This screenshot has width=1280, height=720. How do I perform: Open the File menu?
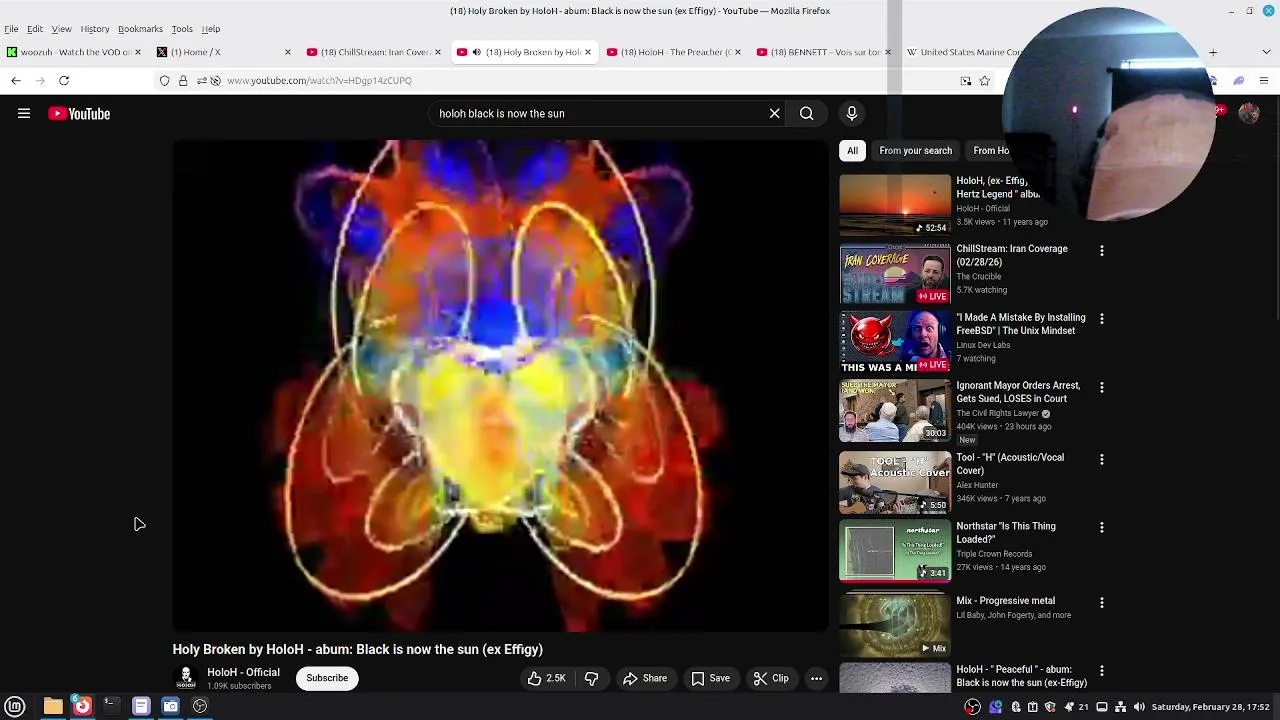tap(12, 29)
